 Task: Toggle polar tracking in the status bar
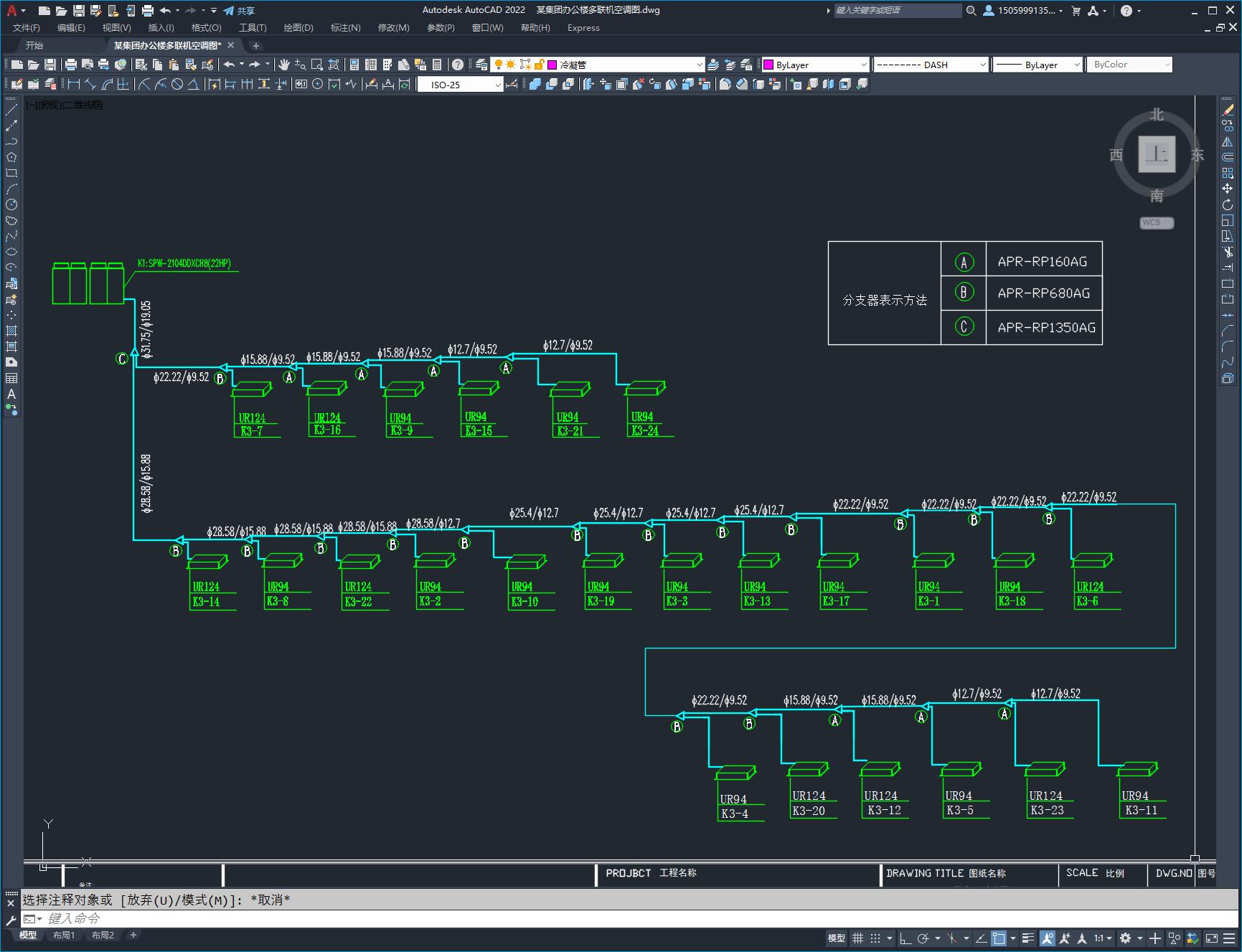pyautogui.click(x=923, y=938)
